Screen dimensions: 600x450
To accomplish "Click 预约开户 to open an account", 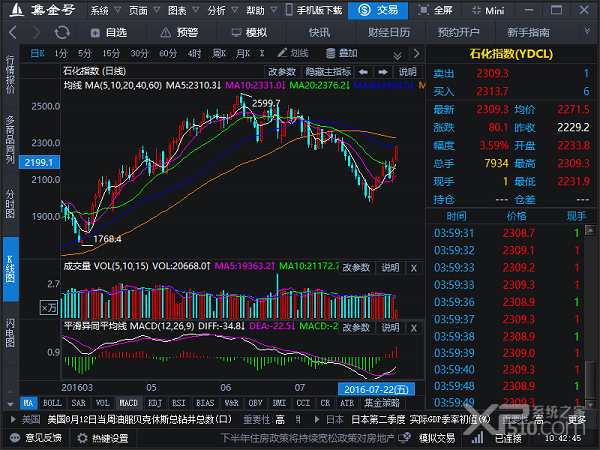I will (x=458, y=33).
